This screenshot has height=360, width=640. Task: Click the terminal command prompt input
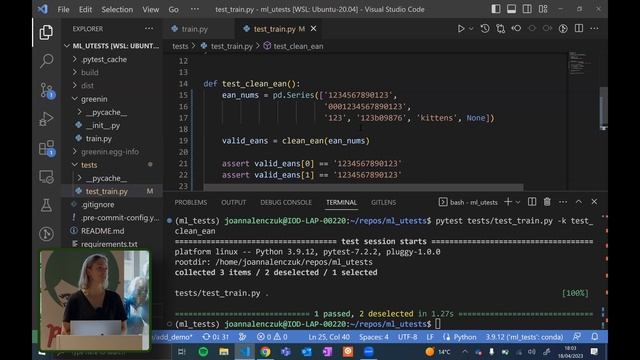click(x=438, y=324)
